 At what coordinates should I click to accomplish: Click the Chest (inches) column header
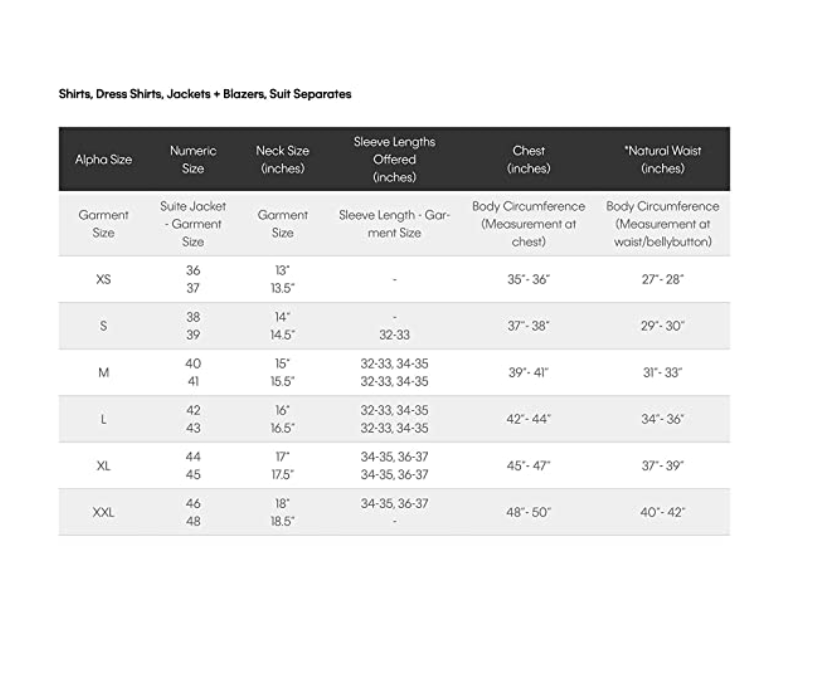(x=529, y=159)
